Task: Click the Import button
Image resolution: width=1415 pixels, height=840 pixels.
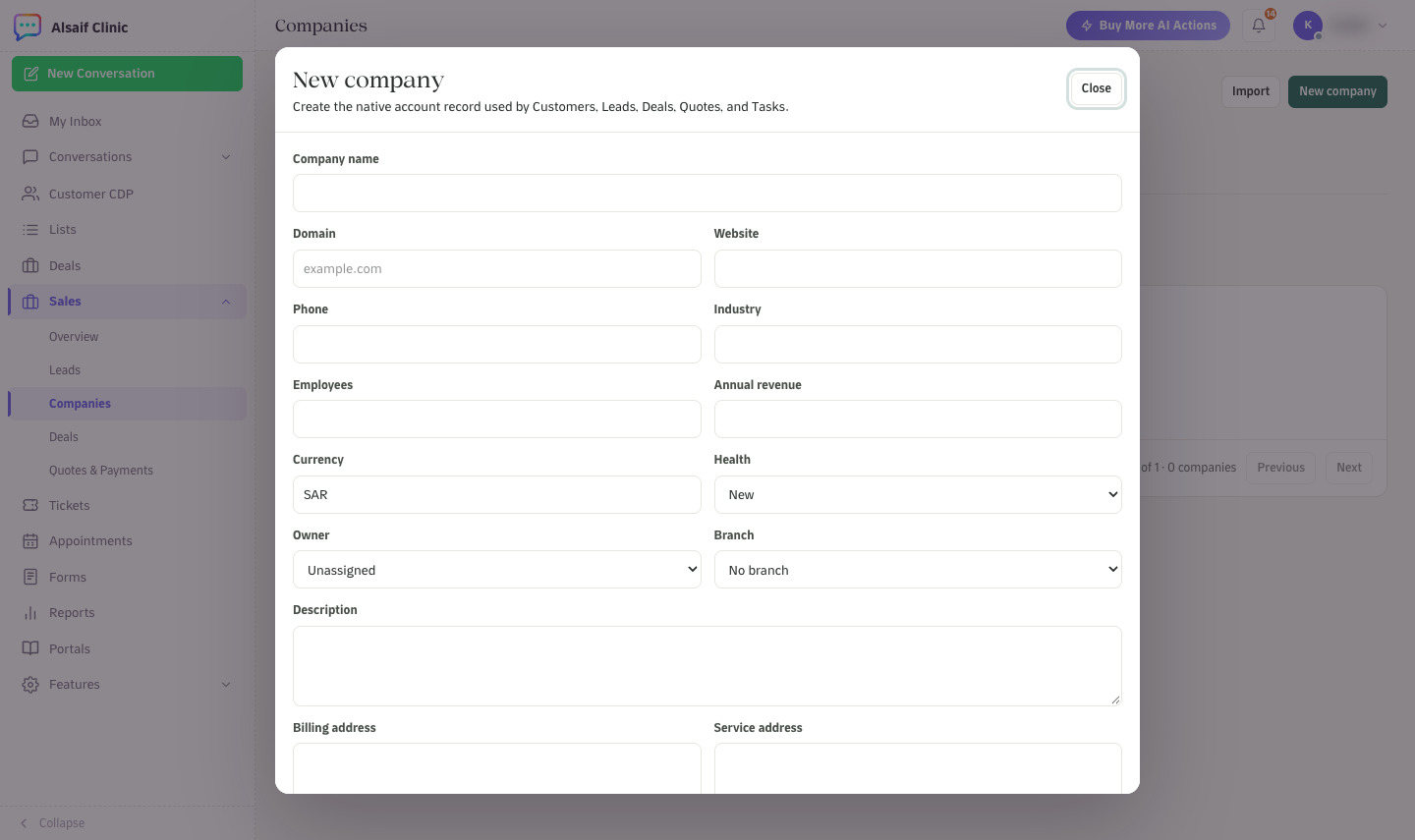Action: point(1251,91)
